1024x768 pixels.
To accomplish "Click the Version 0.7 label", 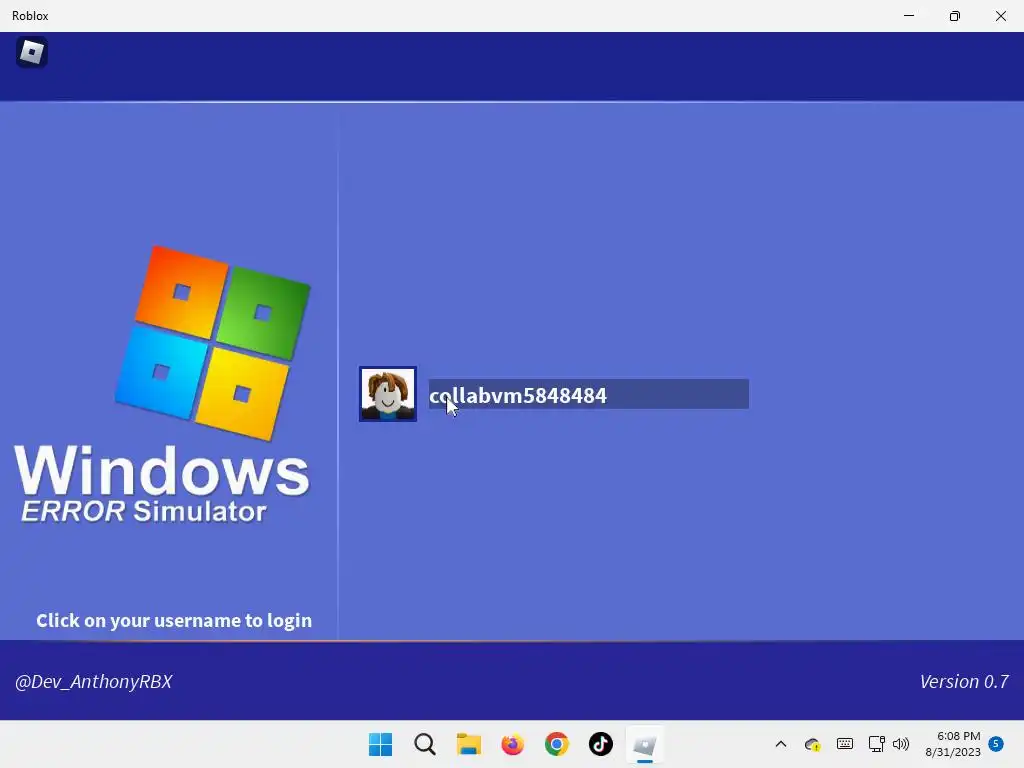I will click(x=964, y=682).
